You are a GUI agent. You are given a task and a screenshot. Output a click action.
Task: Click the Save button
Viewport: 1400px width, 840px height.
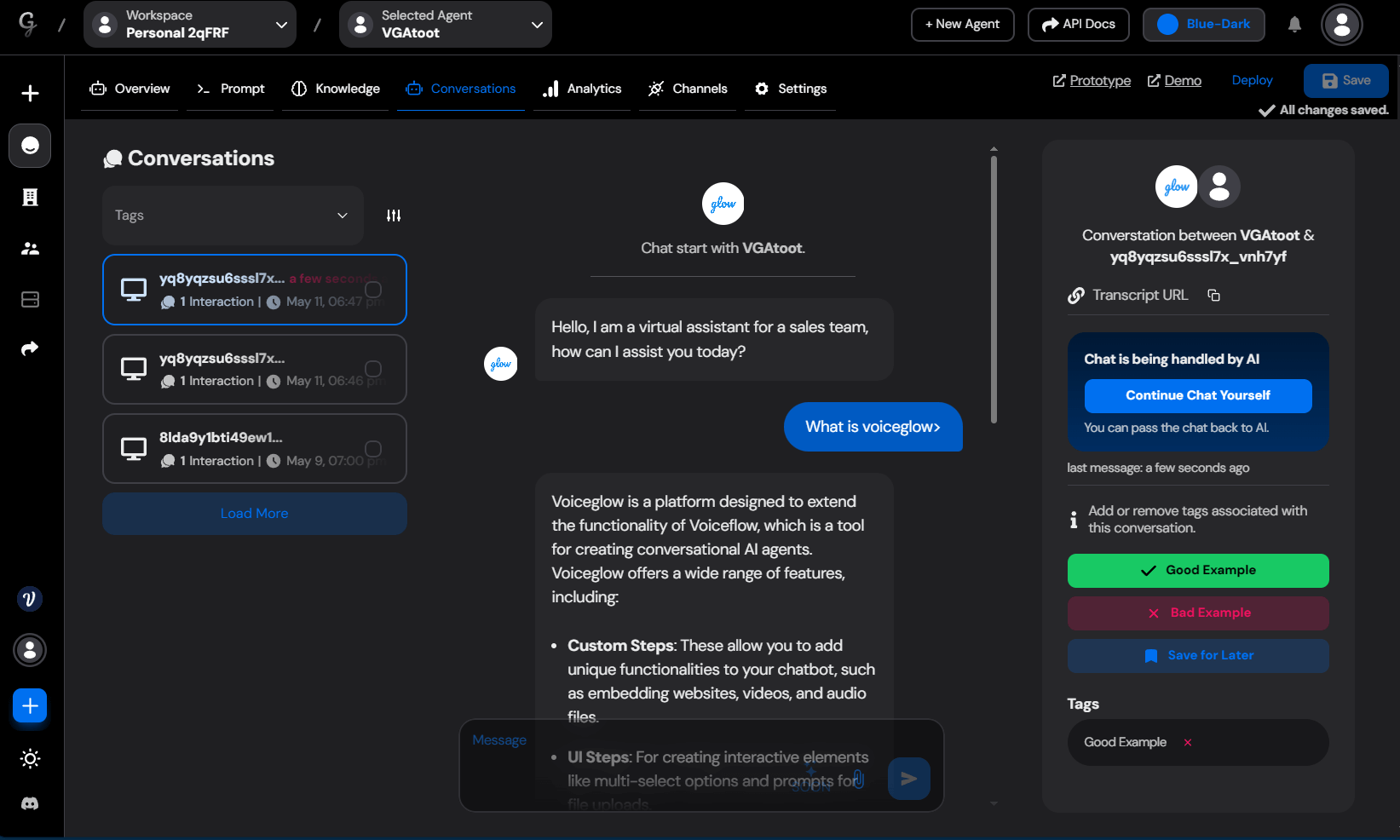coord(1346,80)
